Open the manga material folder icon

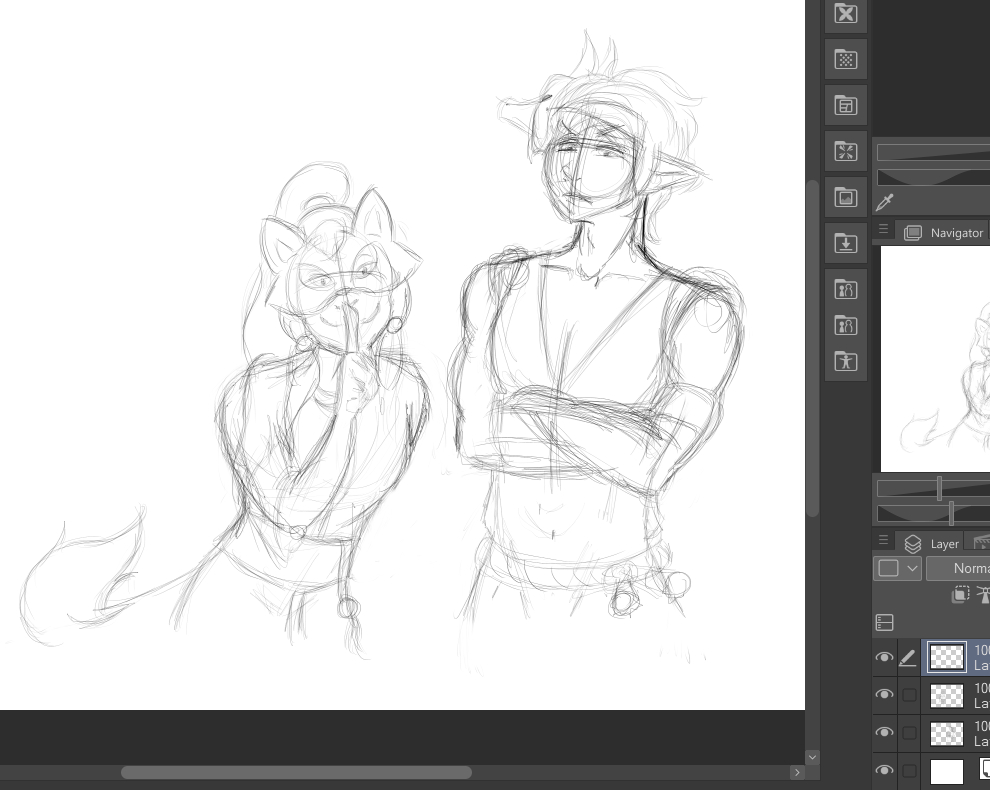846,105
